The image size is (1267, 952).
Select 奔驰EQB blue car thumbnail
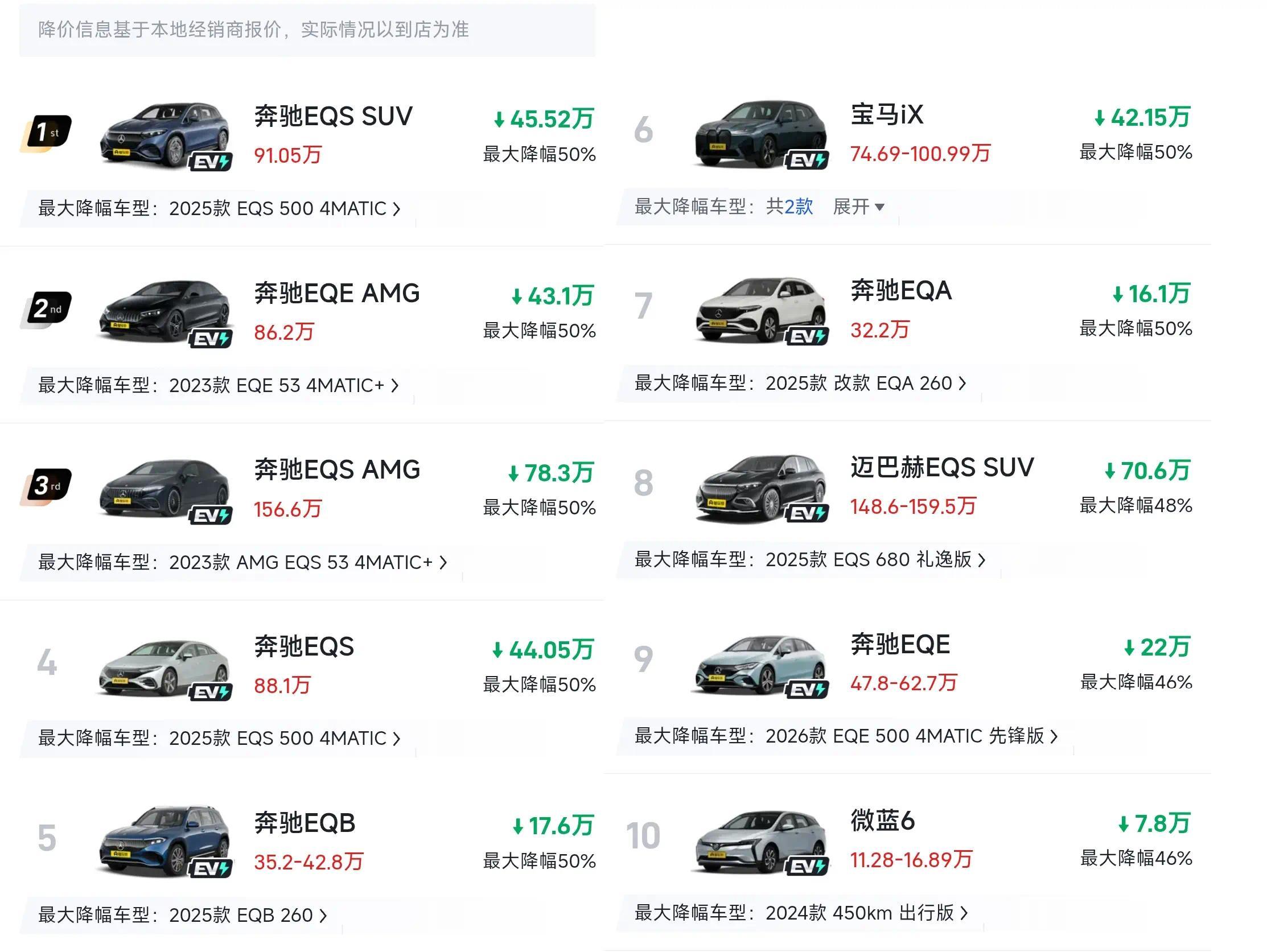(165, 841)
